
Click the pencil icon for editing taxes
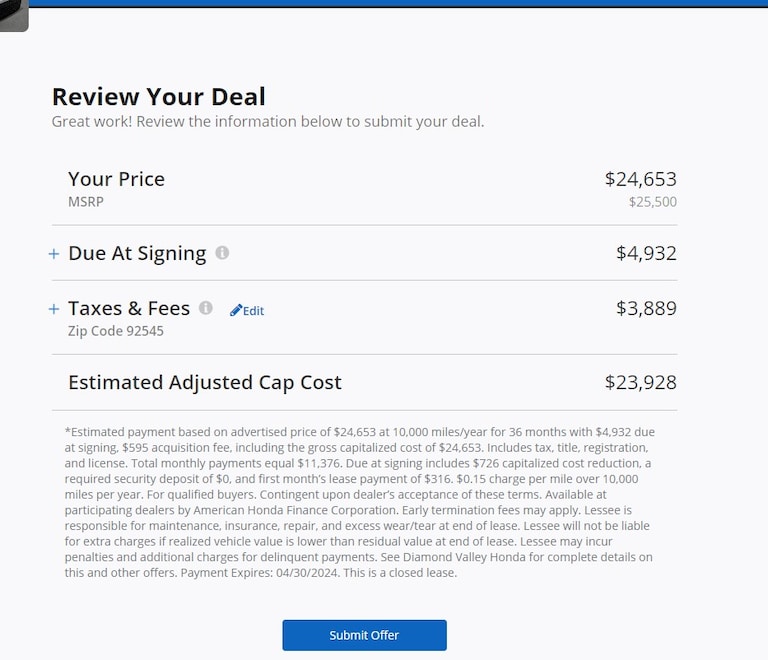point(236,310)
